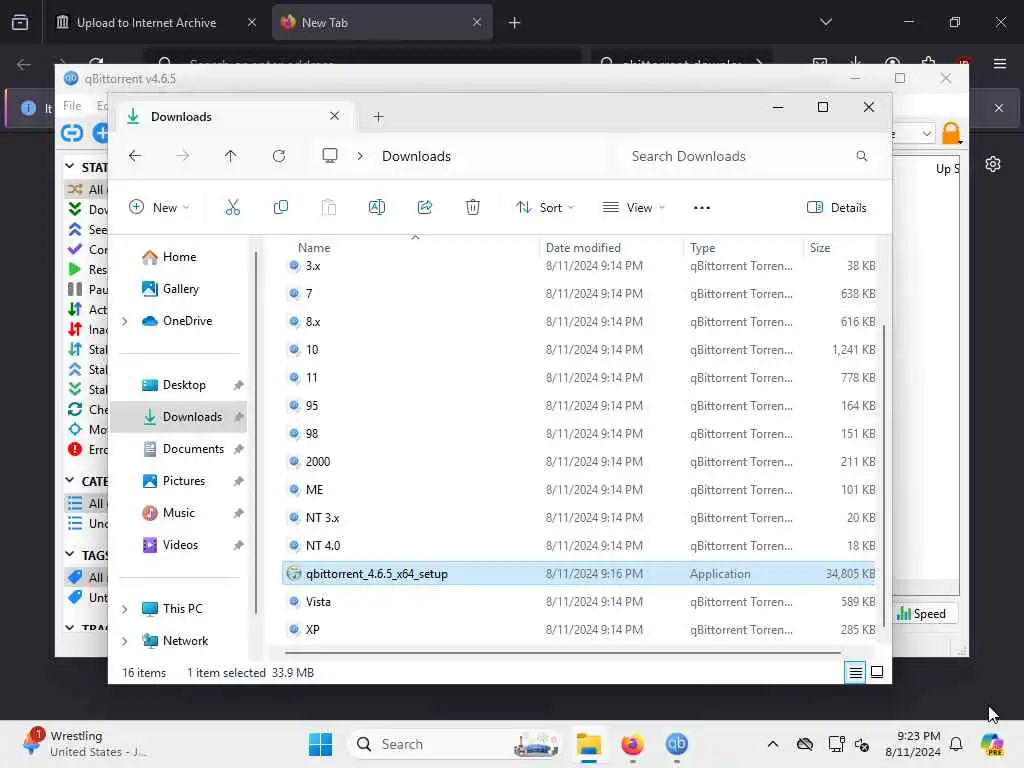Click the Speed button in qBittorrent
This screenshot has height=768, width=1024.
point(921,613)
